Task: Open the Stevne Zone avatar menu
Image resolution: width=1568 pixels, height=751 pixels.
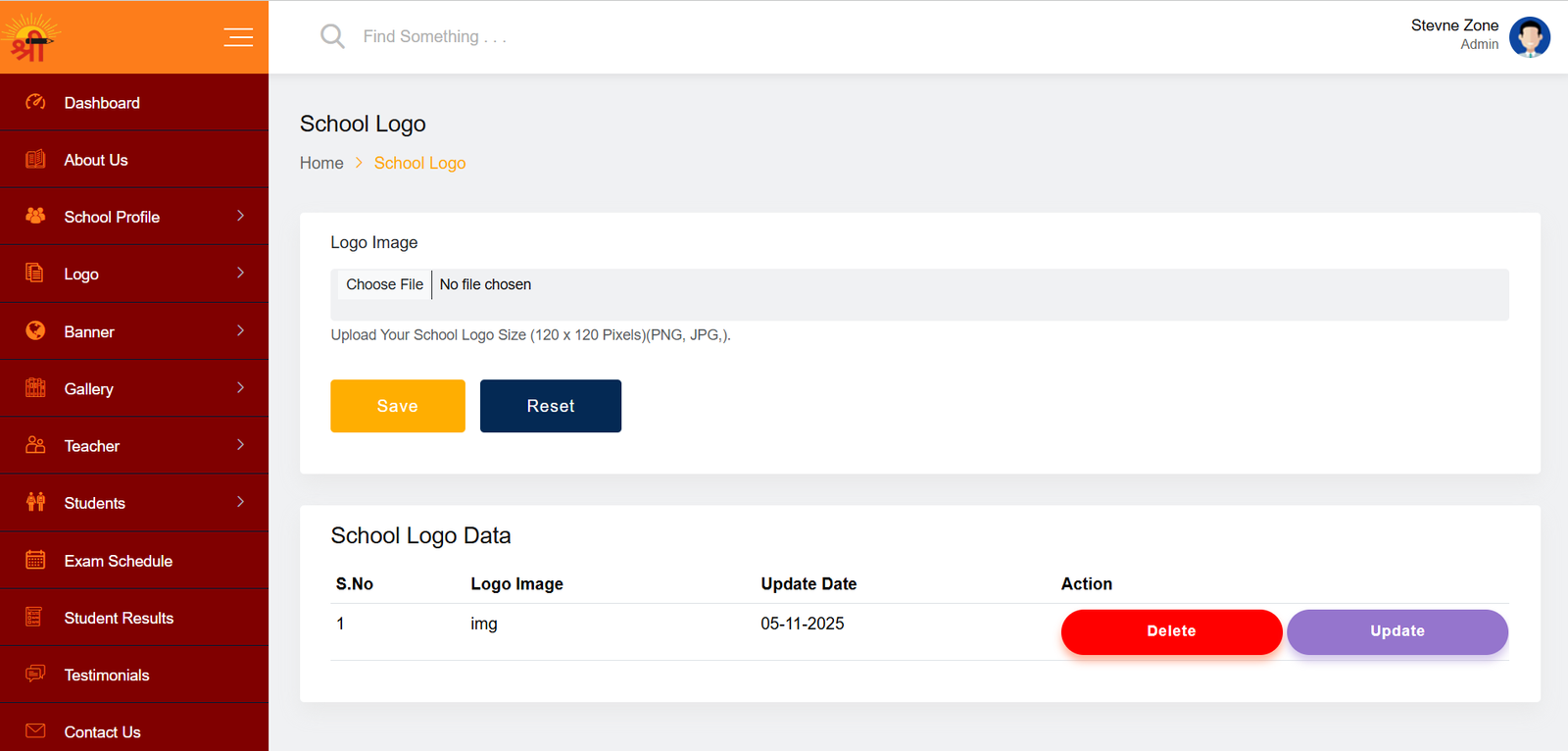Action: [x=1529, y=37]
